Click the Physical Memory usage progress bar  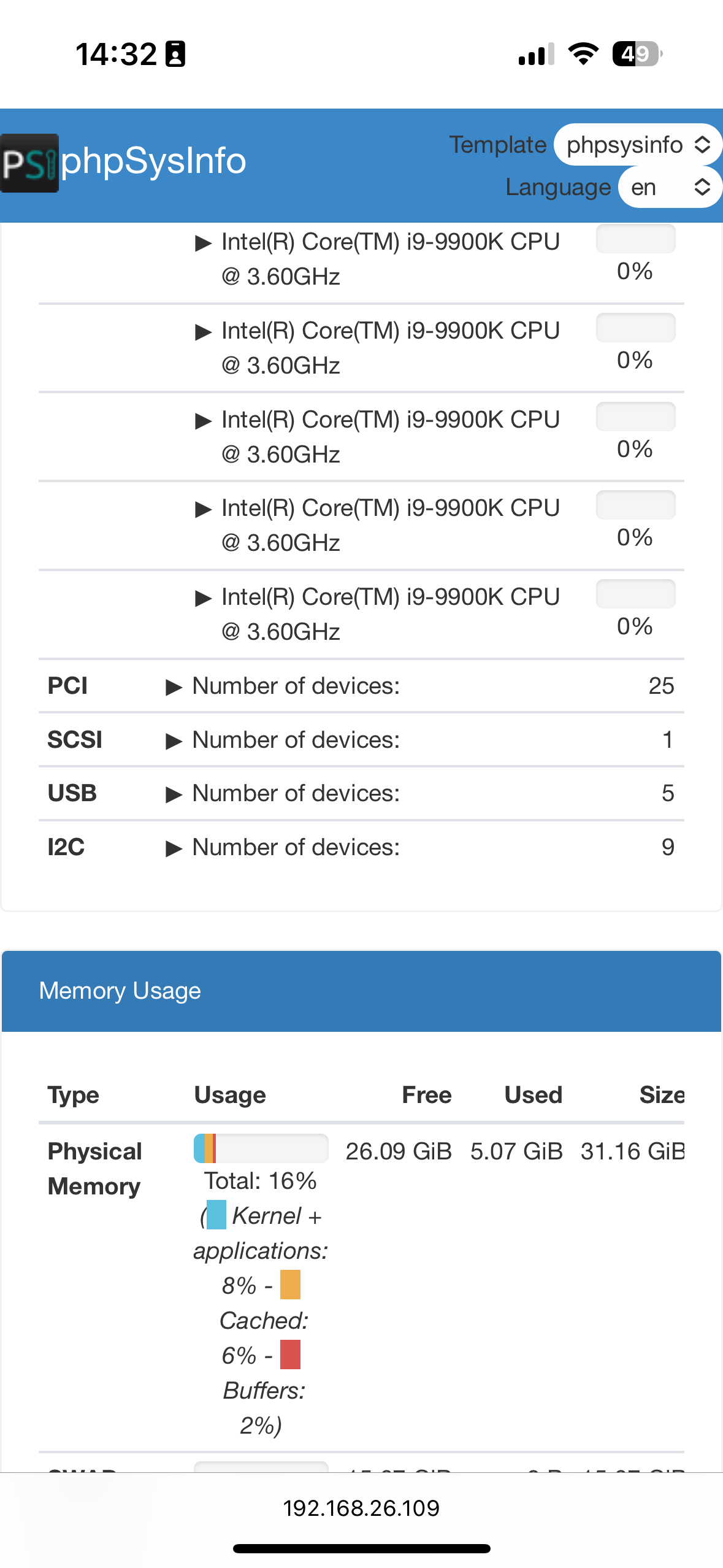[261, 1148]
